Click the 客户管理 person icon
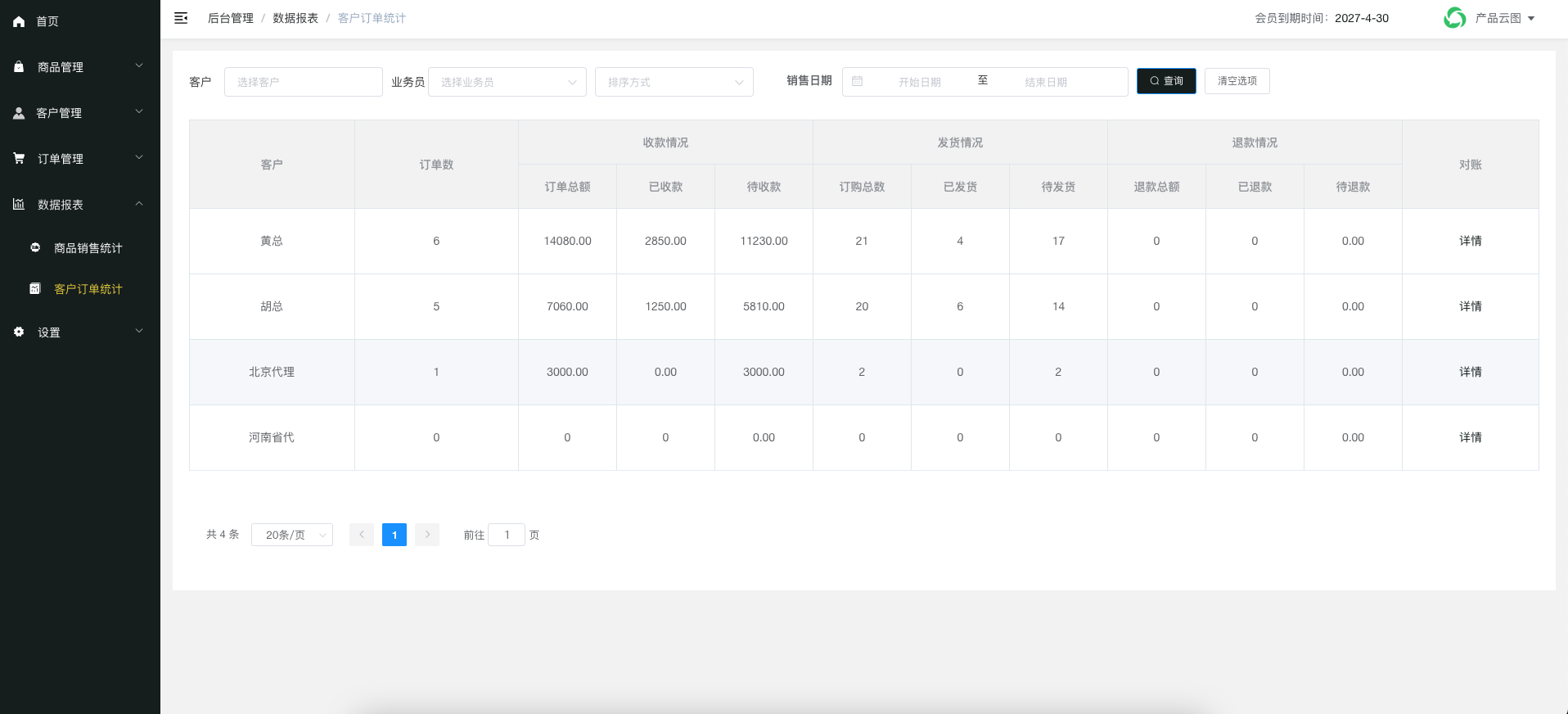 click(19, 113)
